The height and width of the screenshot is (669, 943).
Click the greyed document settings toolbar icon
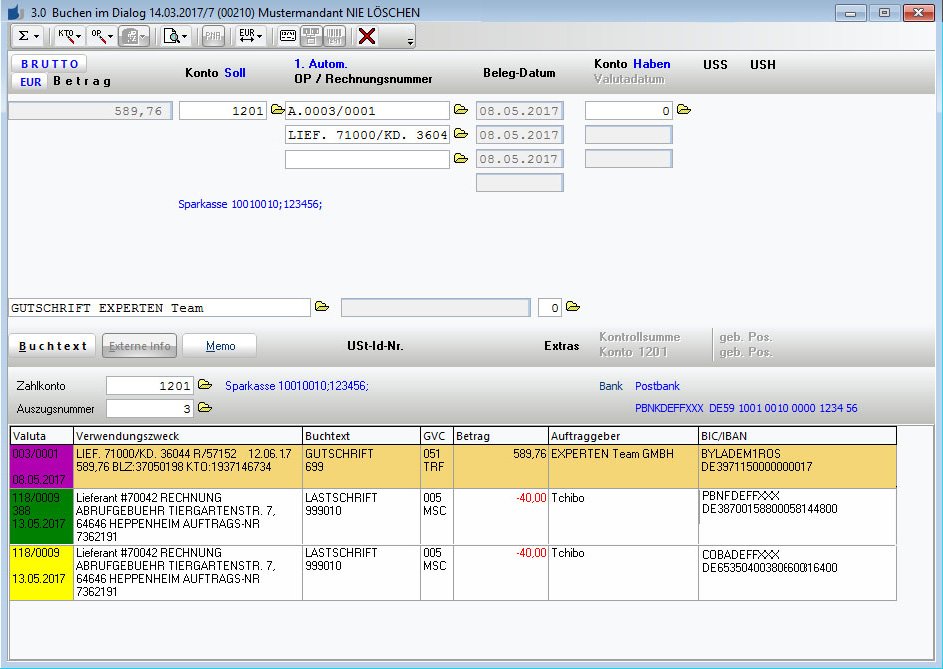point(134,36)
